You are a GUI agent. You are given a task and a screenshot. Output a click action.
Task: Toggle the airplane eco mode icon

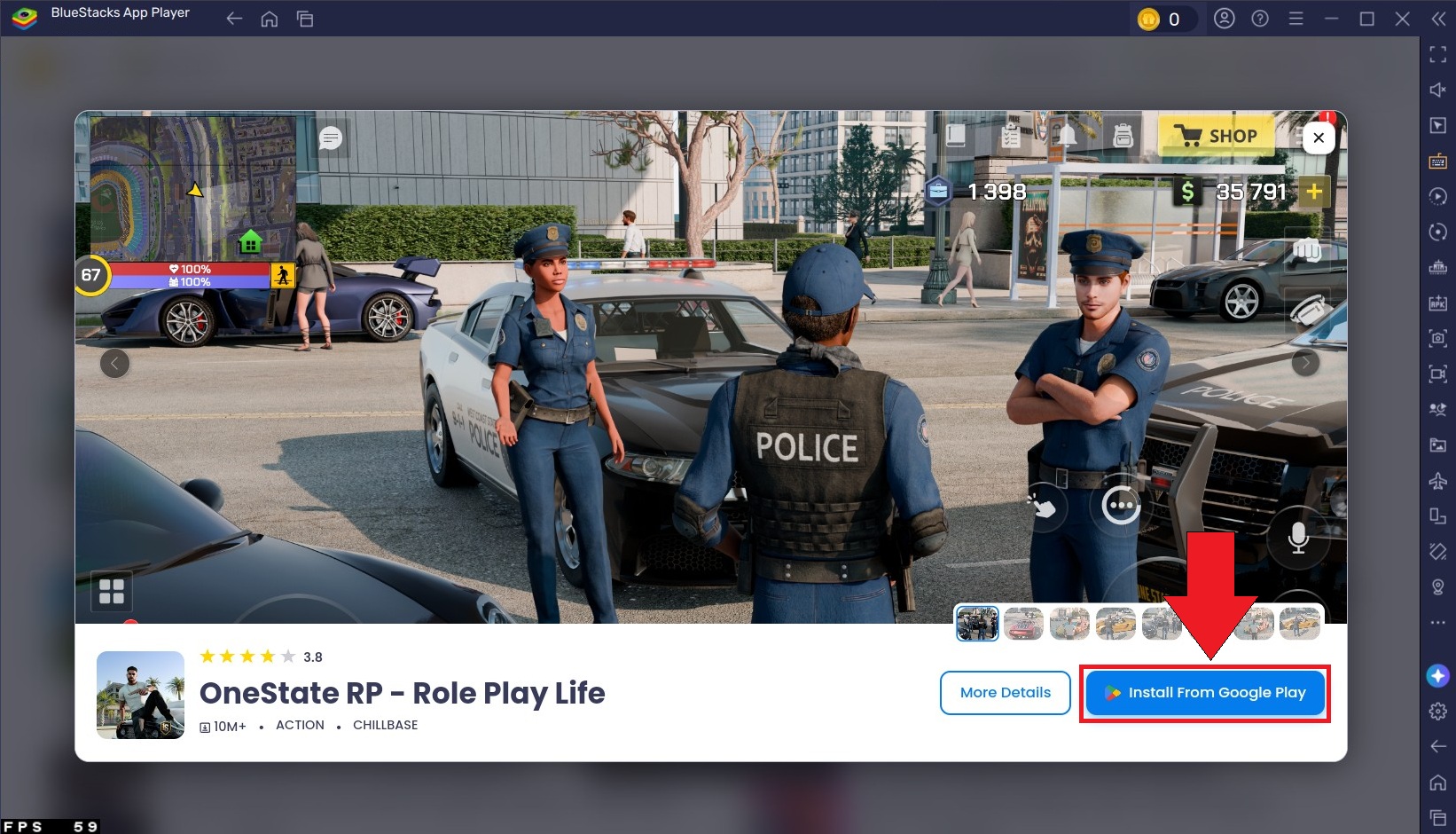1438,480
